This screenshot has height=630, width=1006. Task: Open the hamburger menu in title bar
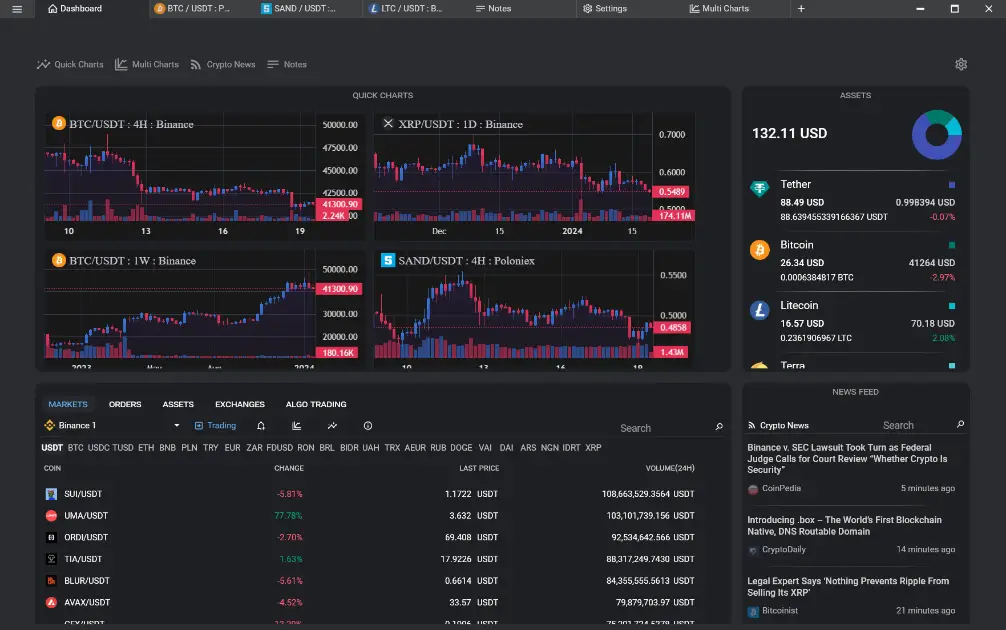16,9
